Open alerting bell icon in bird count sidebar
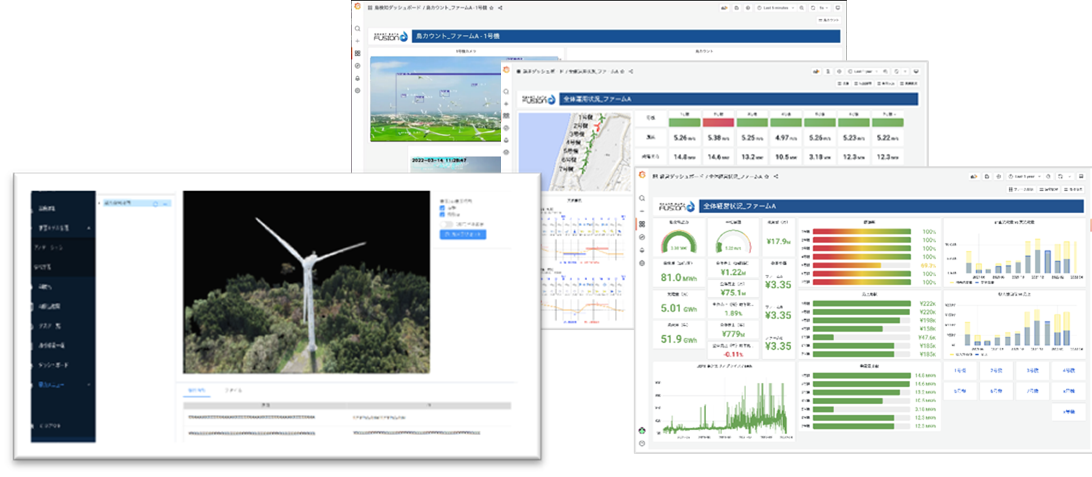 (x=357, y=78)
